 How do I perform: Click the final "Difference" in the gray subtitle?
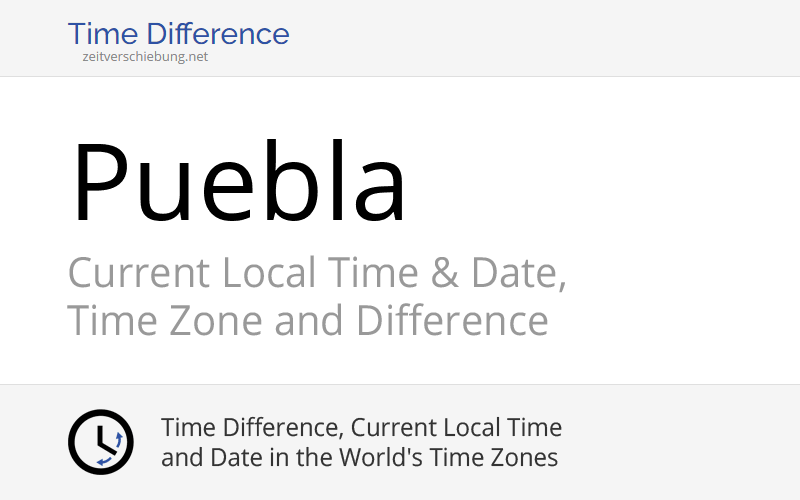451,321
